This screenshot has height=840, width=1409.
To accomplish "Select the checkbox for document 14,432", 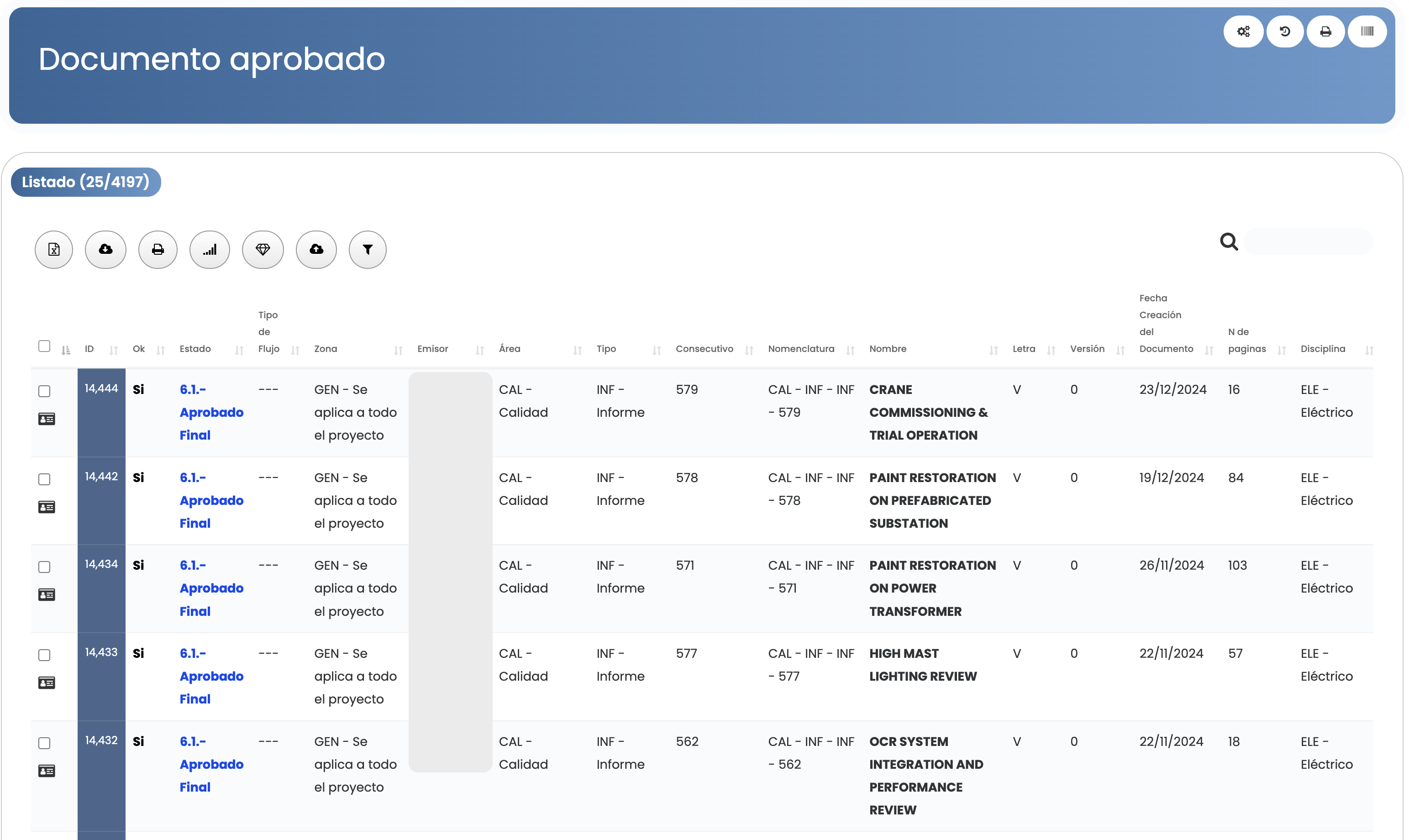I will tap(44, 743).
